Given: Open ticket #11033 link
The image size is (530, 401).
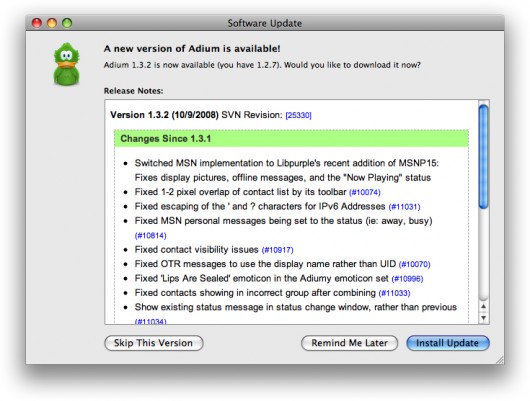Looking at the screenshot, I should pyautogui.click(x=394, y=293).
